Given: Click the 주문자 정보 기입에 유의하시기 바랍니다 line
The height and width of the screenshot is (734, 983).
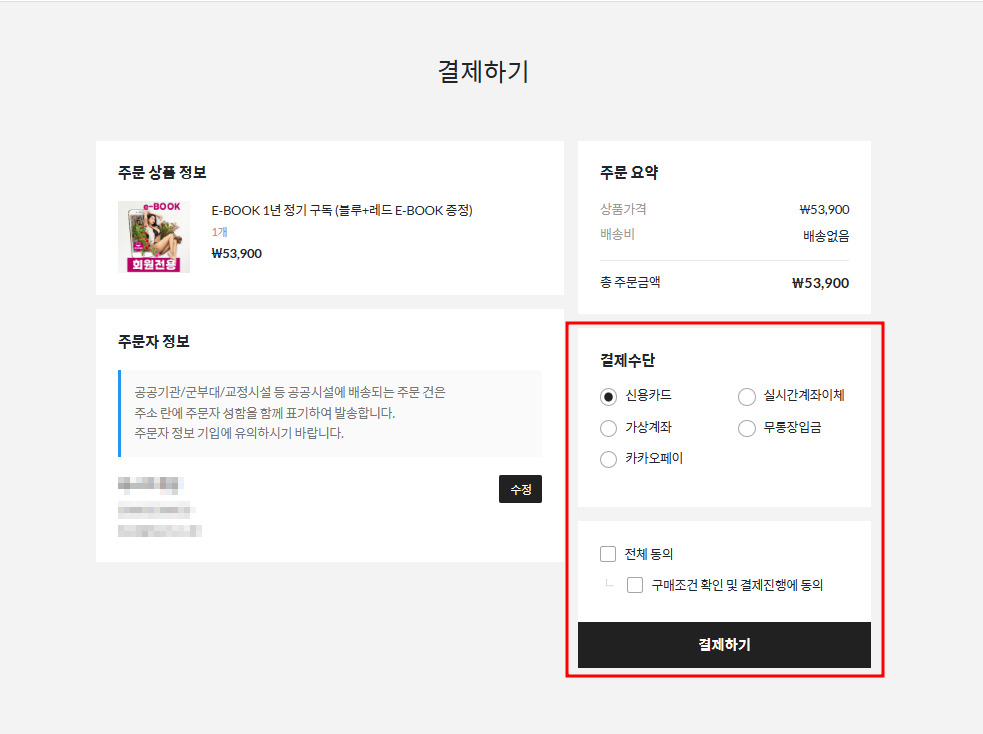Looking at the screenshot, I should [x=239, y=433].
